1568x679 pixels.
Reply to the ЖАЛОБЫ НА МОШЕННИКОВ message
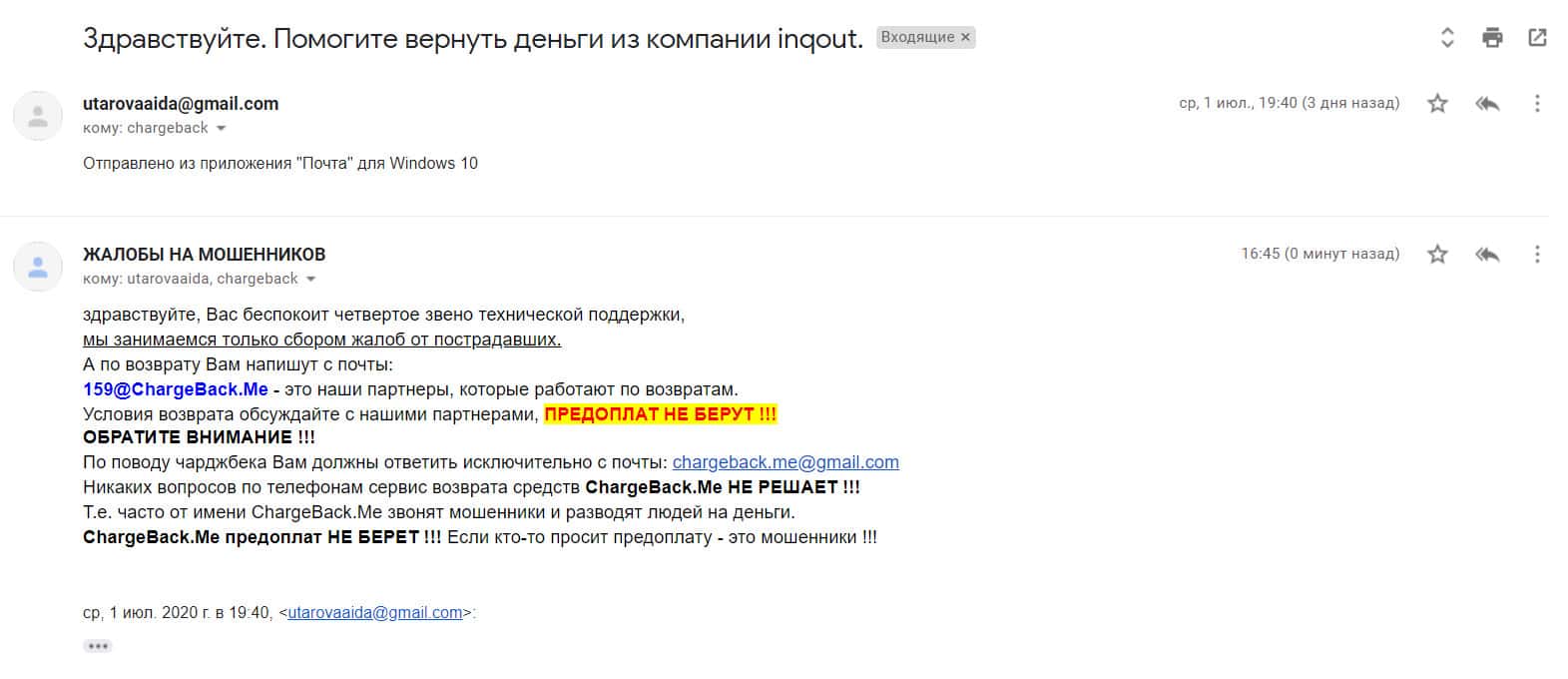tap(1487, 254)
